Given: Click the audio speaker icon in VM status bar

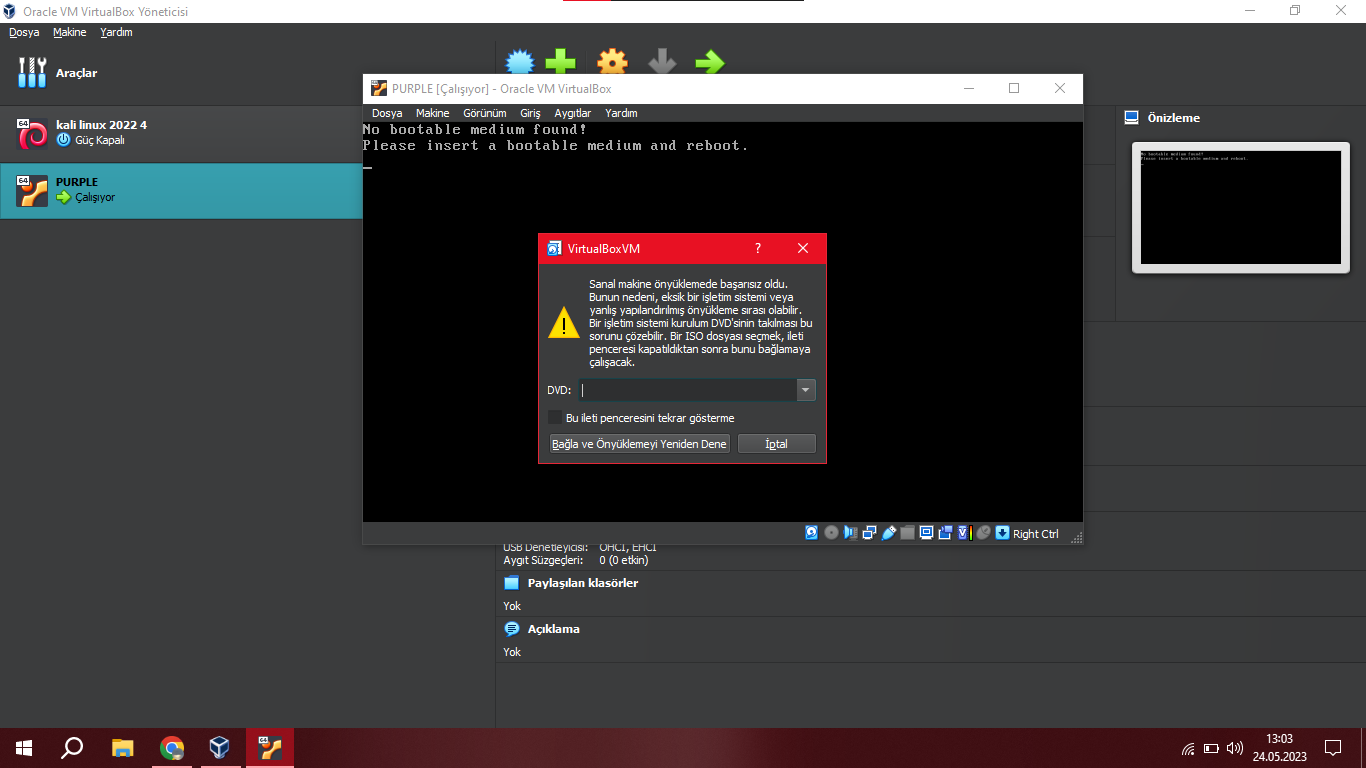Looking at the screenshot, I should point(850,533).
